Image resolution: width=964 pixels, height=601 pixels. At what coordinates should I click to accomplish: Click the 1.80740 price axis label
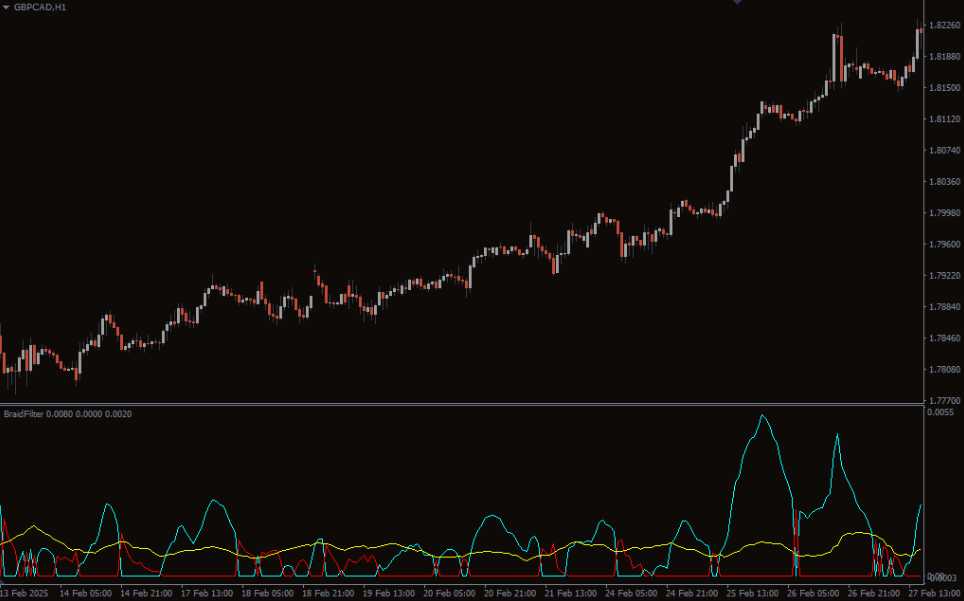[x=943, y=150]
